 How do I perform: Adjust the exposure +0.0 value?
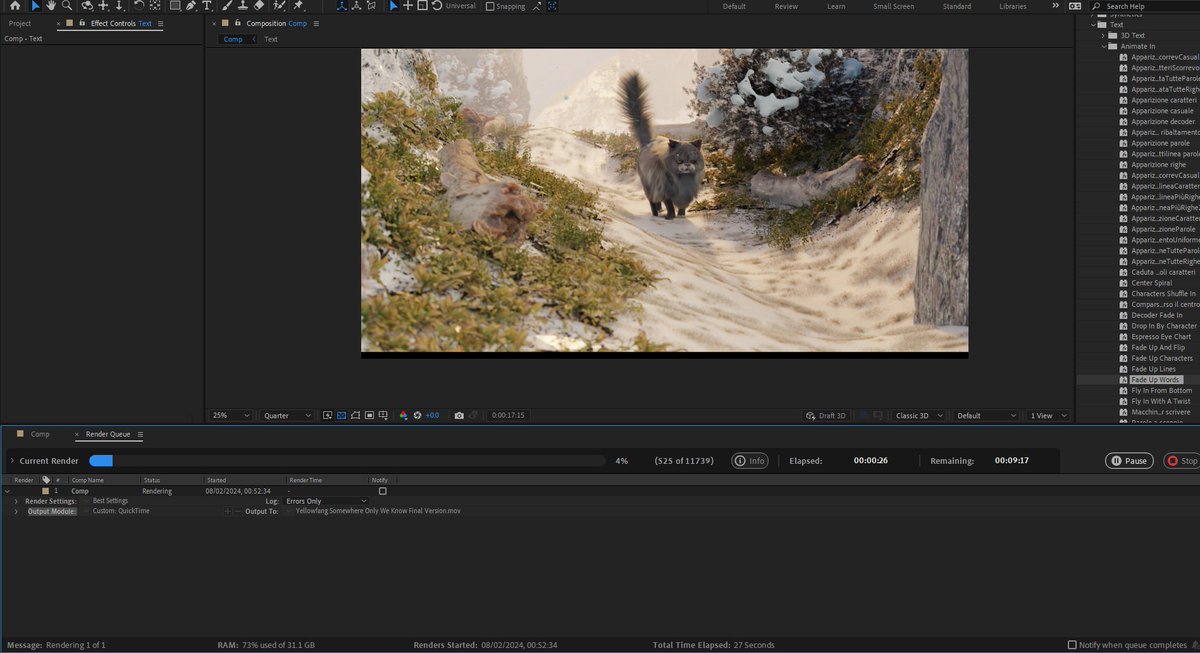click(432, 415)
